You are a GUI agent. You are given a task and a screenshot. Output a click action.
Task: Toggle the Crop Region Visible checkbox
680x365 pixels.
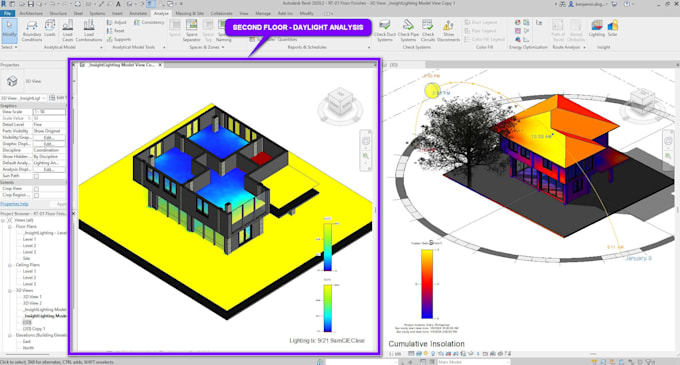pos(36,196)
